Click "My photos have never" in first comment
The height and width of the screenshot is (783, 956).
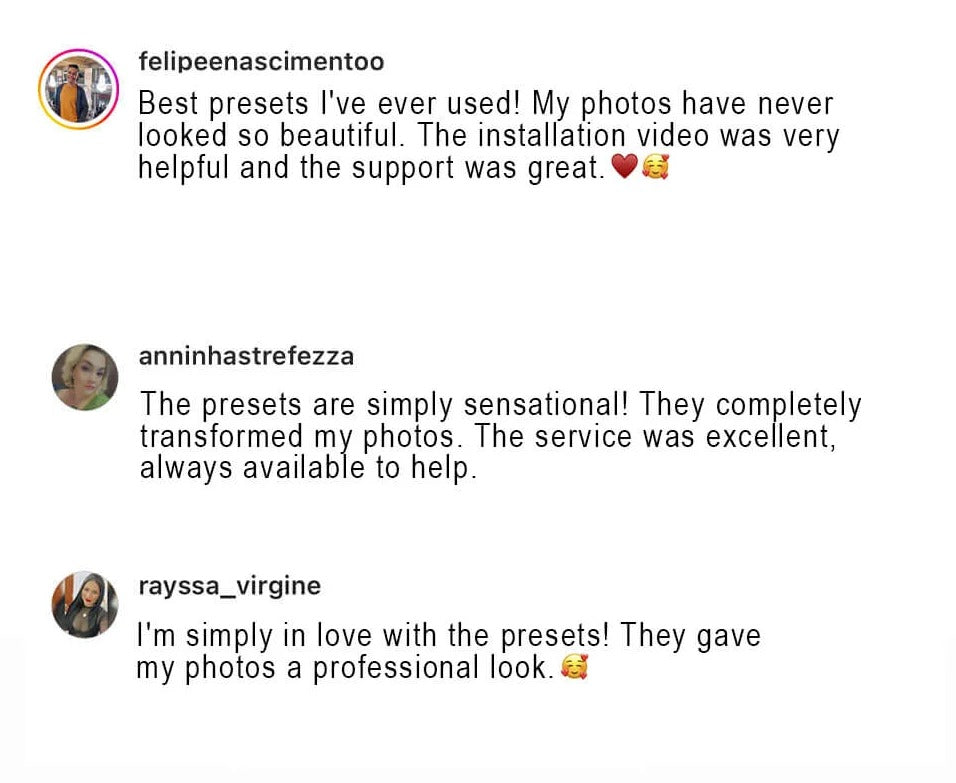(682, 104)
